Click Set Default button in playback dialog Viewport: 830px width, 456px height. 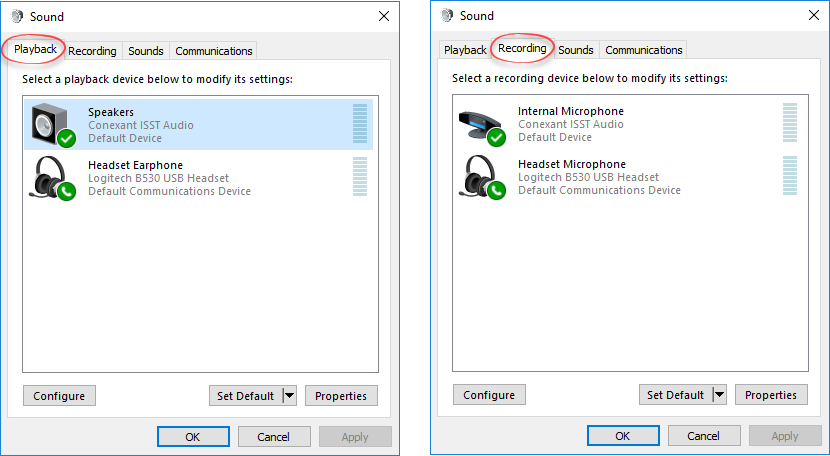point(245,396)
